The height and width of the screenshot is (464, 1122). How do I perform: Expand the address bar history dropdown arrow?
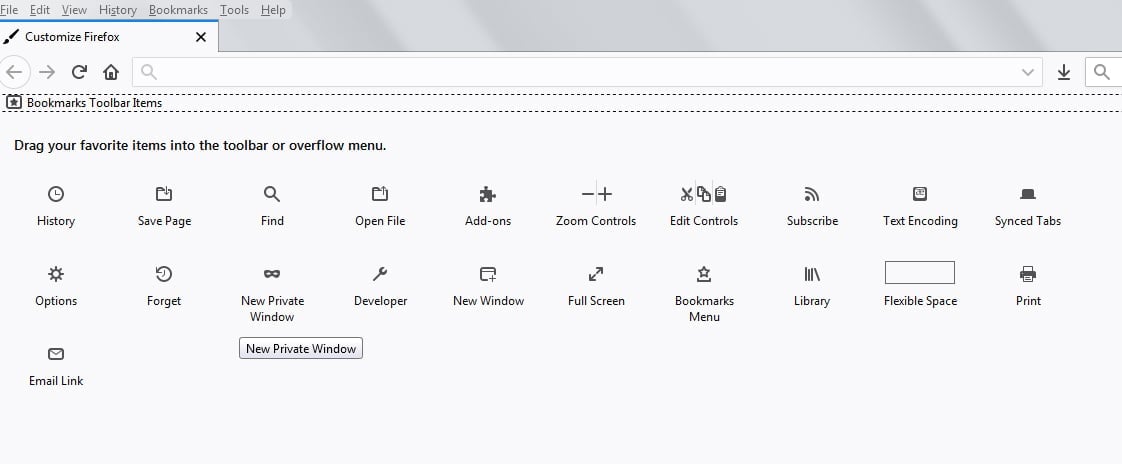tap(1028, 72)
